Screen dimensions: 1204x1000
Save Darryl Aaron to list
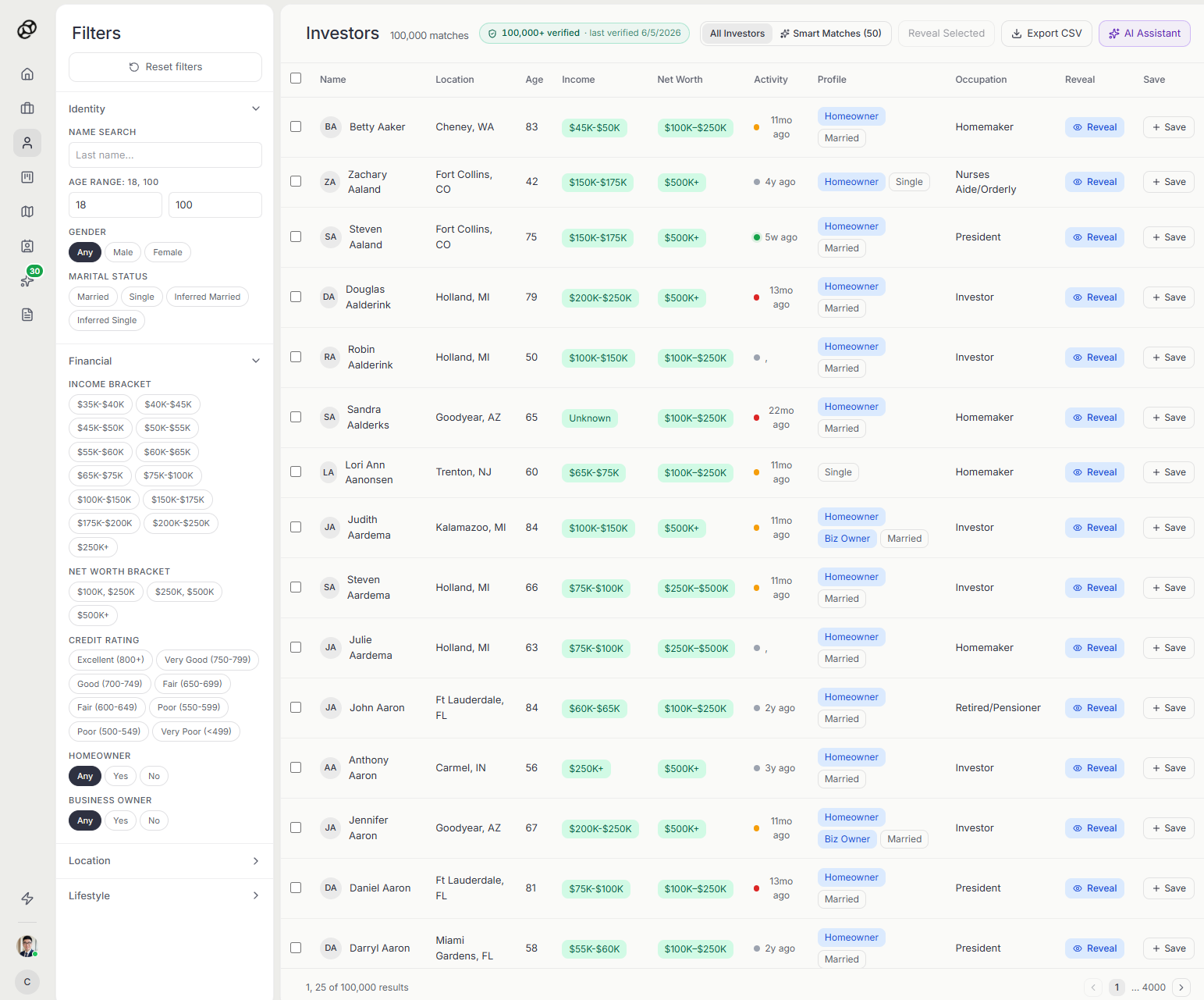point(1169,948)
